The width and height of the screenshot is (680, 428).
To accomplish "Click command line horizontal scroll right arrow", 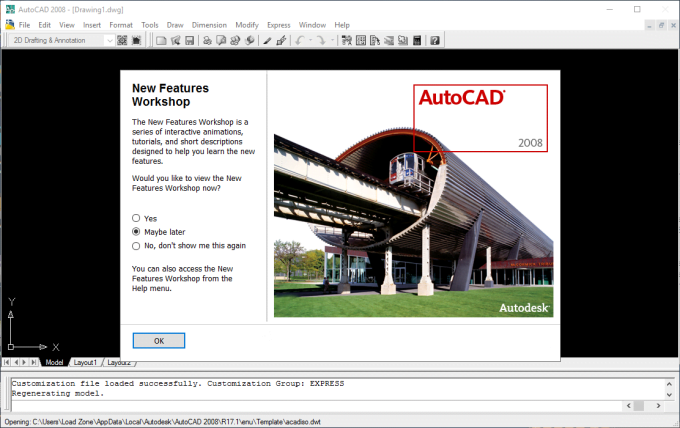I will point(658,406).
